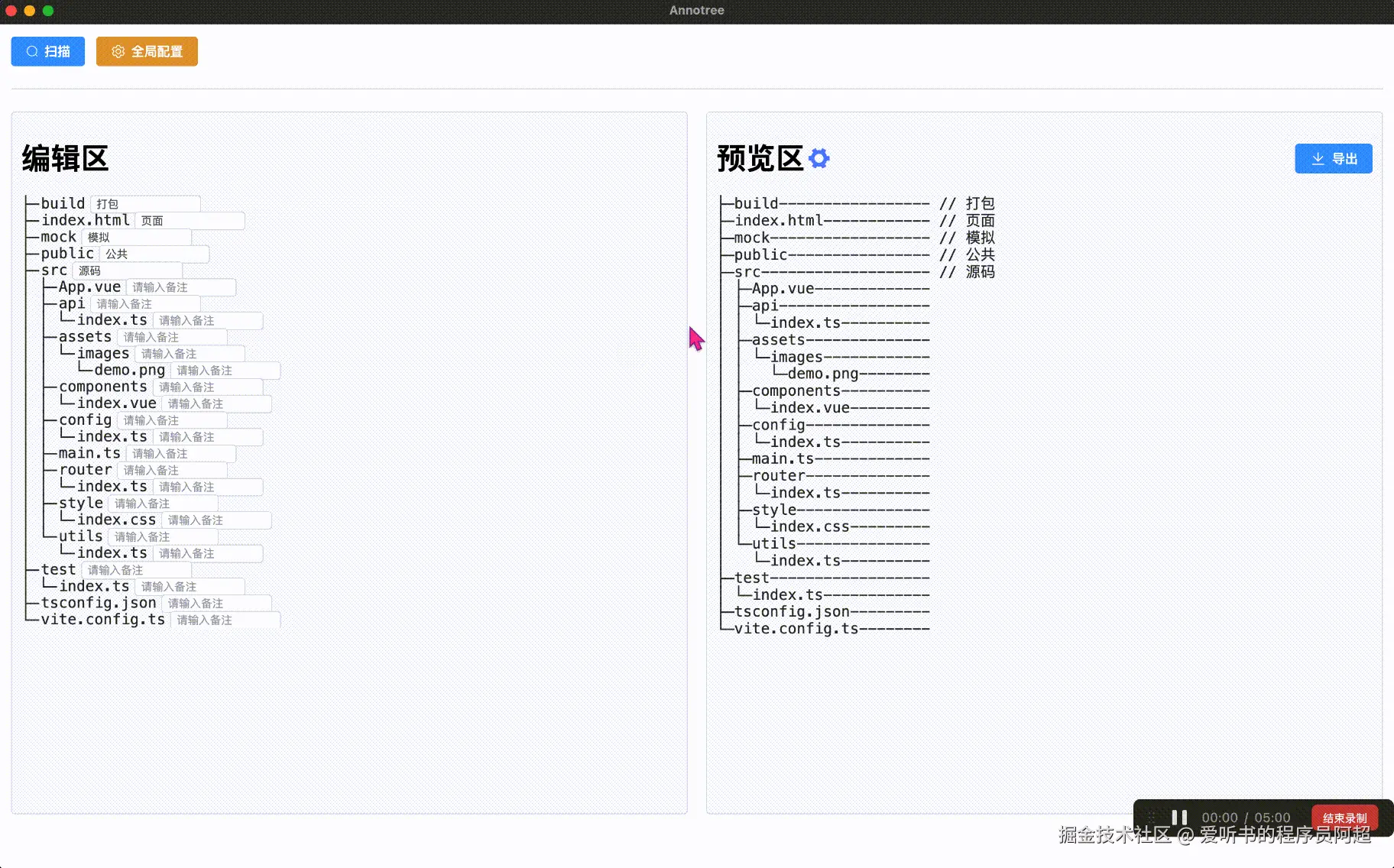
Task: Select App.vue in the edit tree
Action: tap(89, 287)
